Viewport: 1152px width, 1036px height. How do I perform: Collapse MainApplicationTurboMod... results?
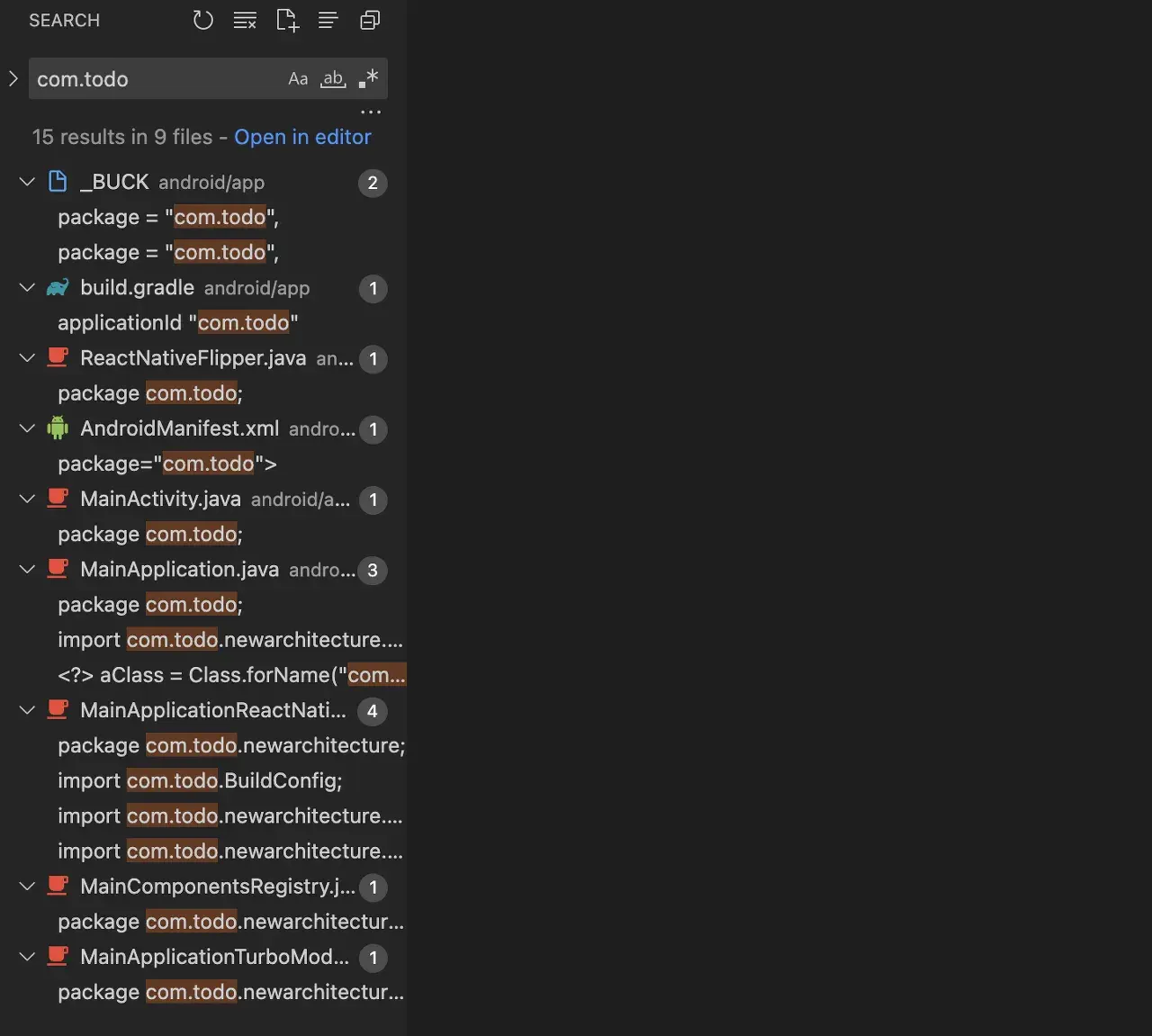tap(27, 957)
